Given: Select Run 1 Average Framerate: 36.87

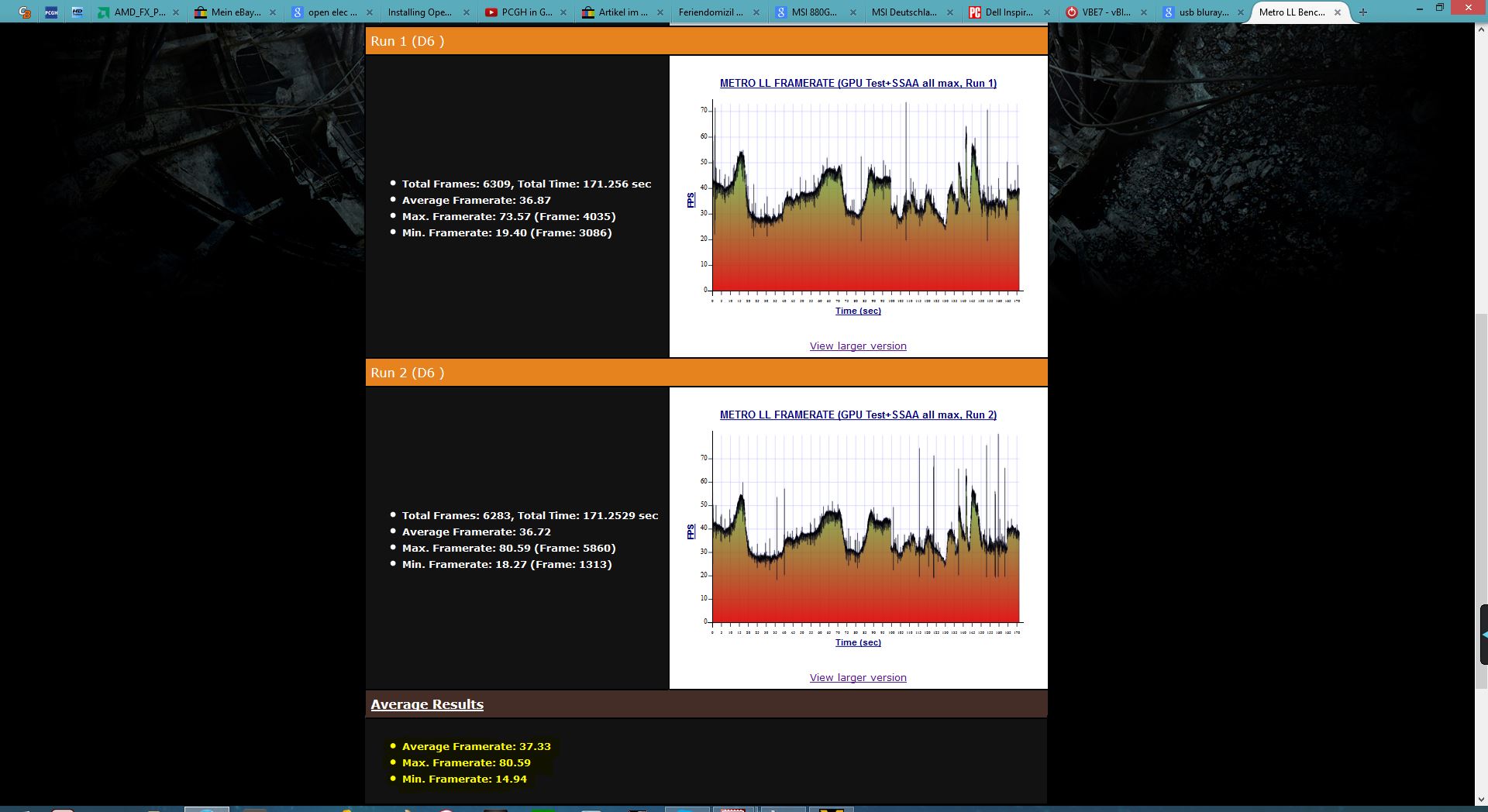Looking at the screenshot, I should pyautogui.click(x=476, y=200).
